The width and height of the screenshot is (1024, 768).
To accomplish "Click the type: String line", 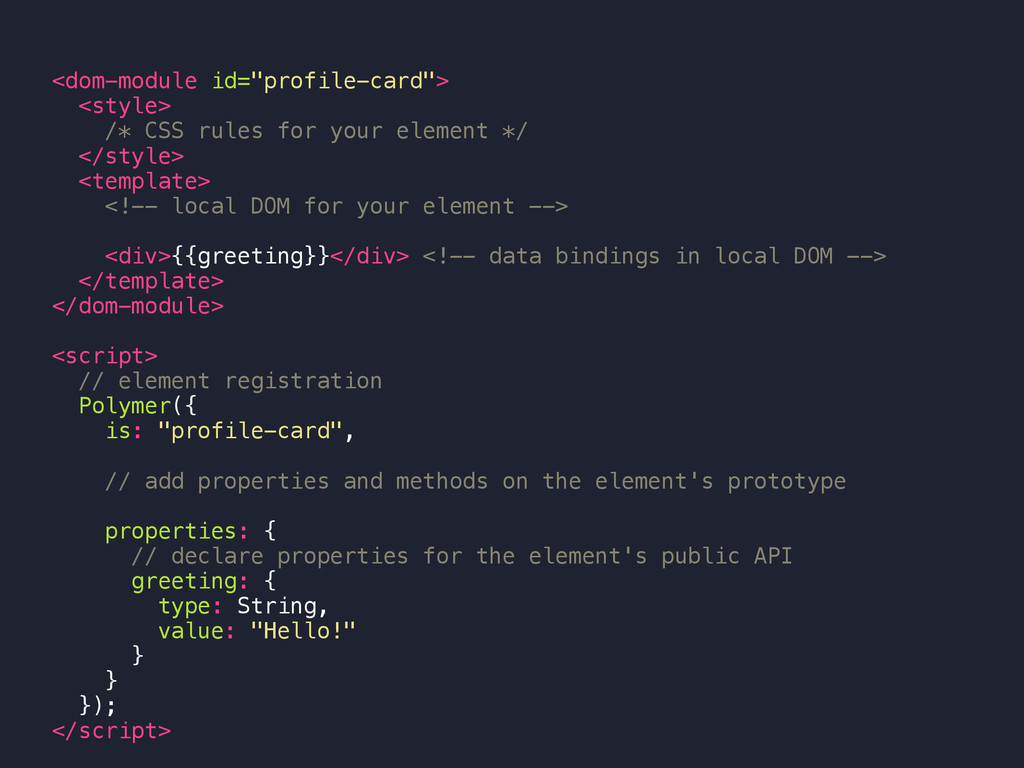I will pos(242,606).
